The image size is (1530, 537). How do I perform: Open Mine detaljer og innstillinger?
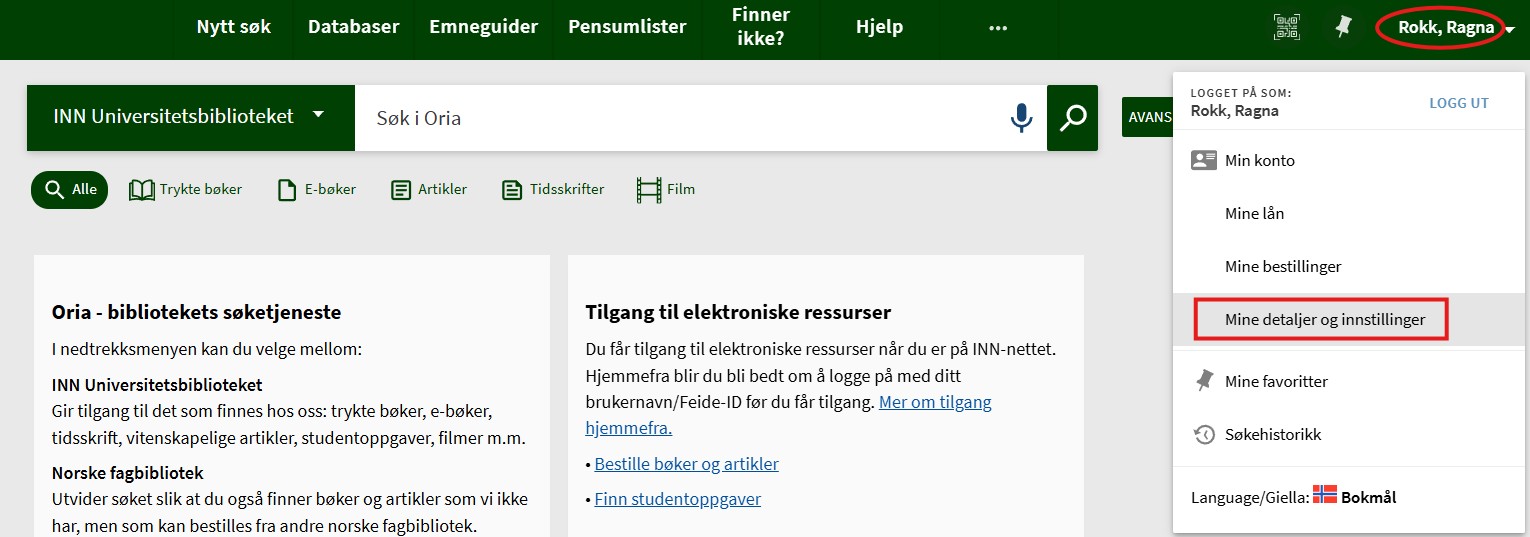(x=1325, y=320)
